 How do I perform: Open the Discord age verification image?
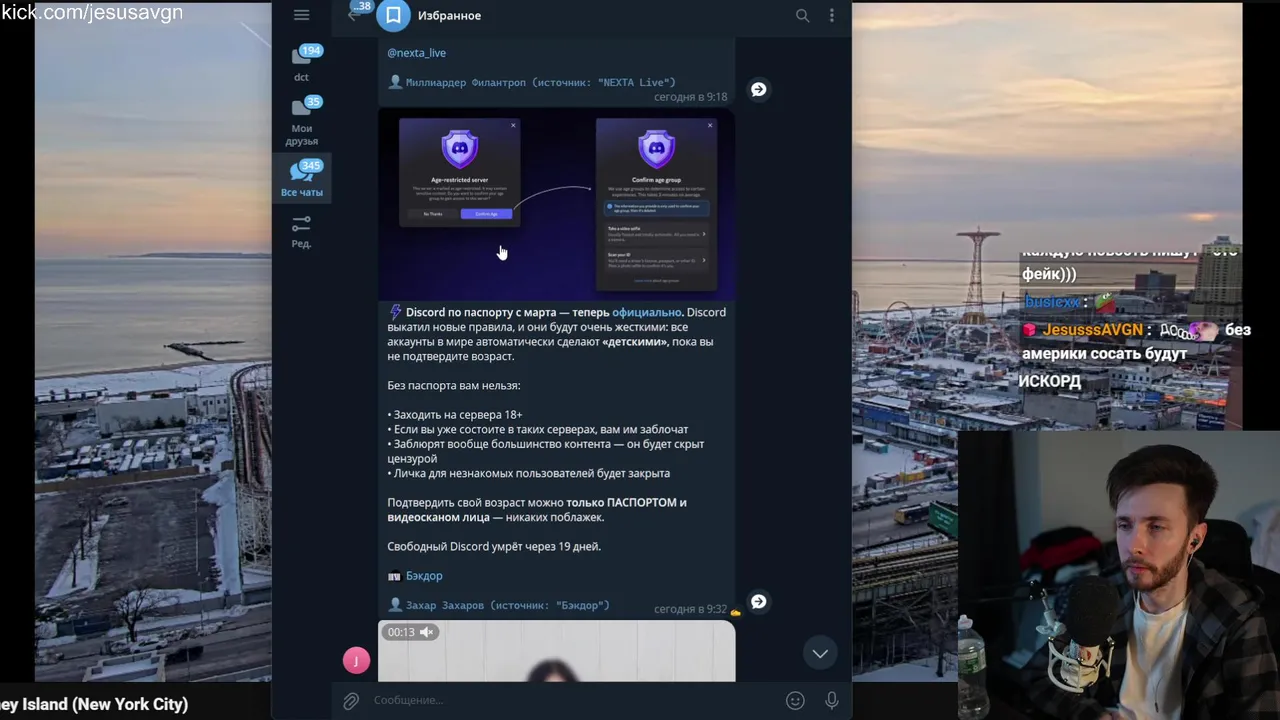(x=556, y=206)
